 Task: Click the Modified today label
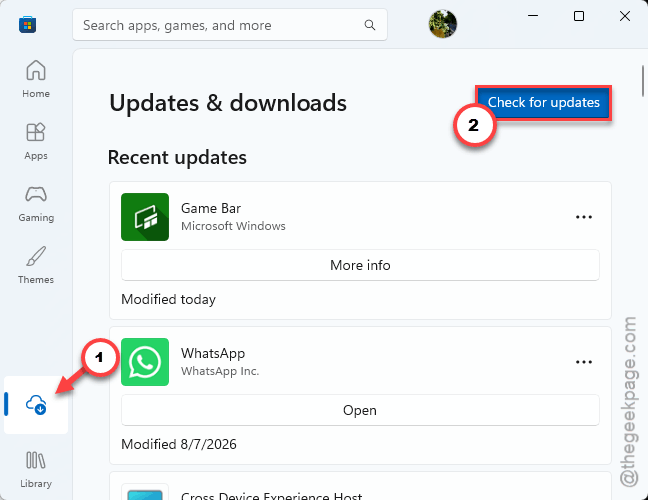168,299
